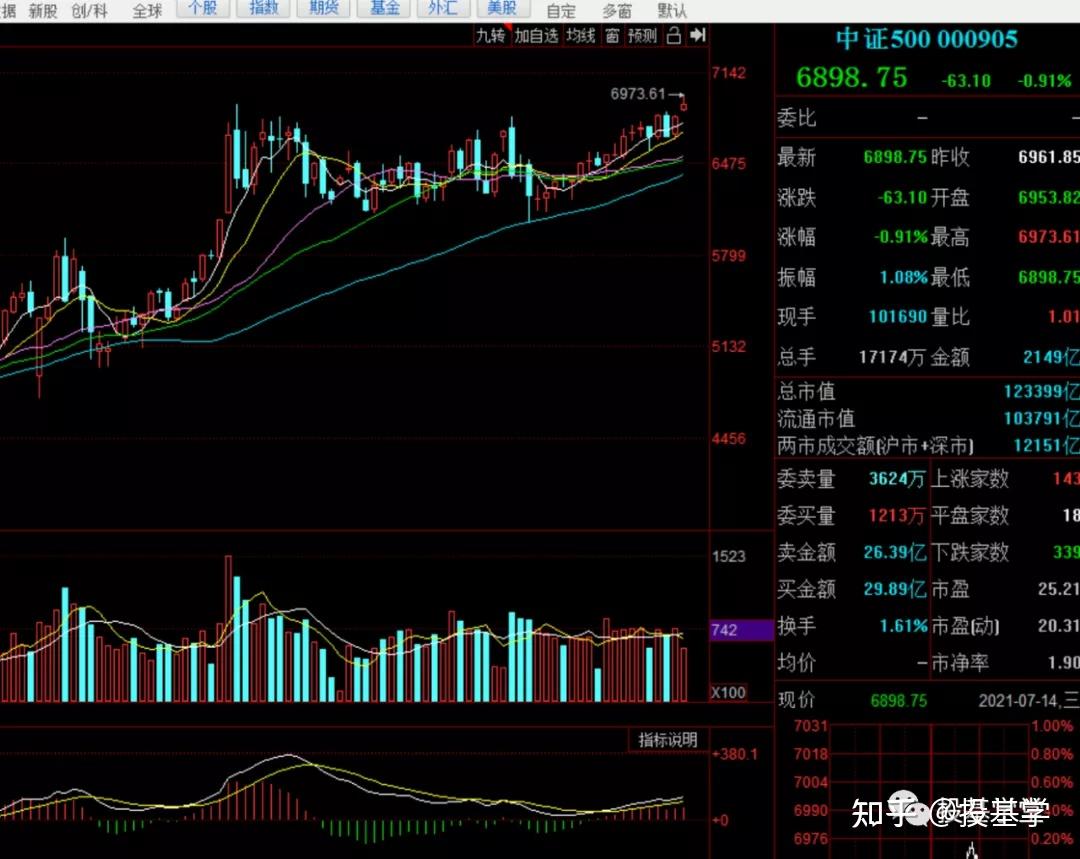Open the 全球 menu item

147,10
